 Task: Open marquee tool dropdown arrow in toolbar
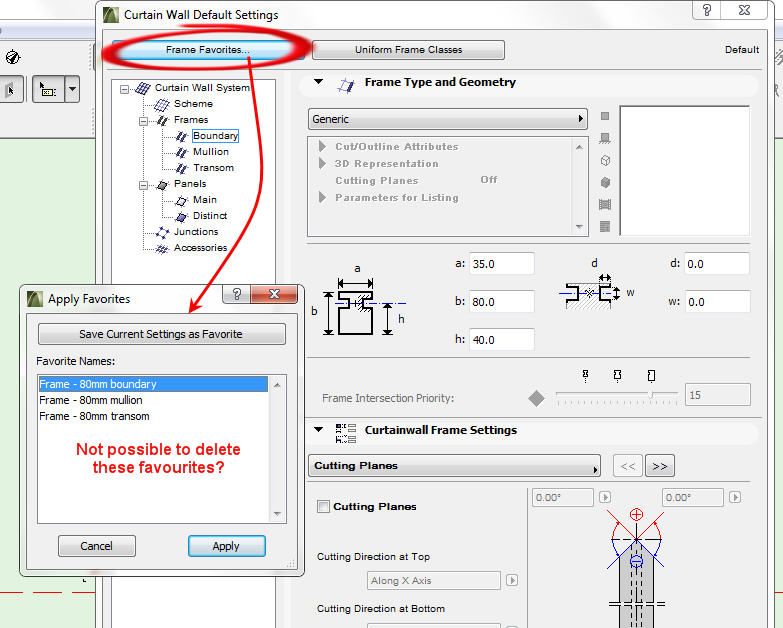point(72,89)
